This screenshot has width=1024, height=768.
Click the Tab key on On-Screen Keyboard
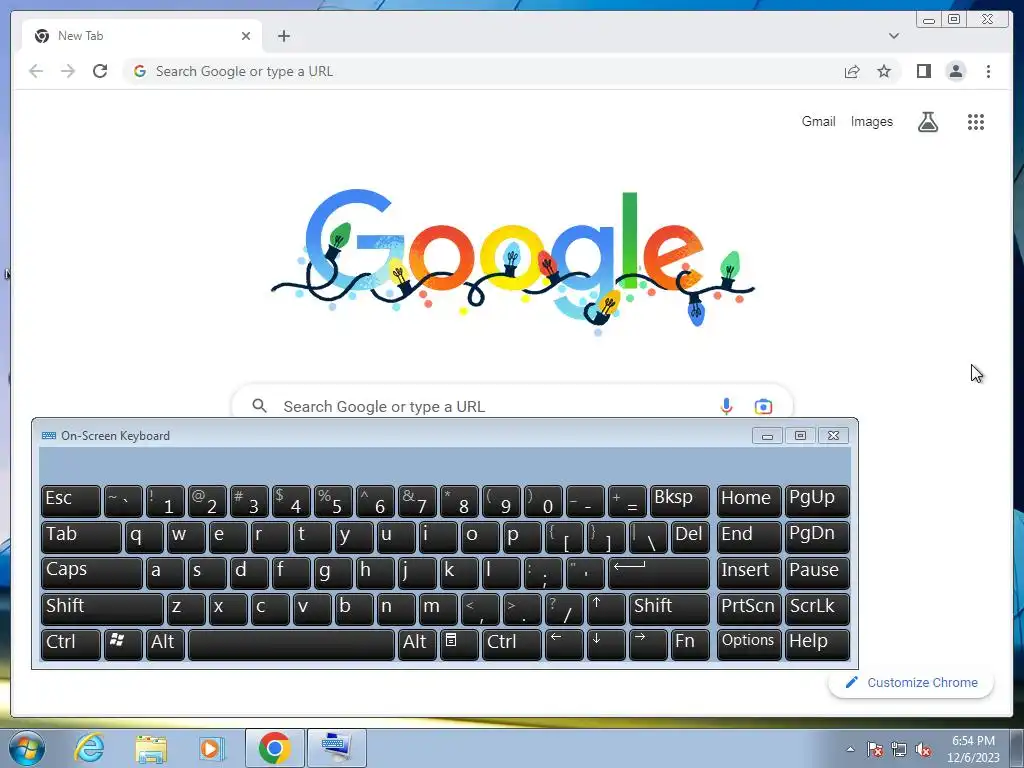coord(81,537)
